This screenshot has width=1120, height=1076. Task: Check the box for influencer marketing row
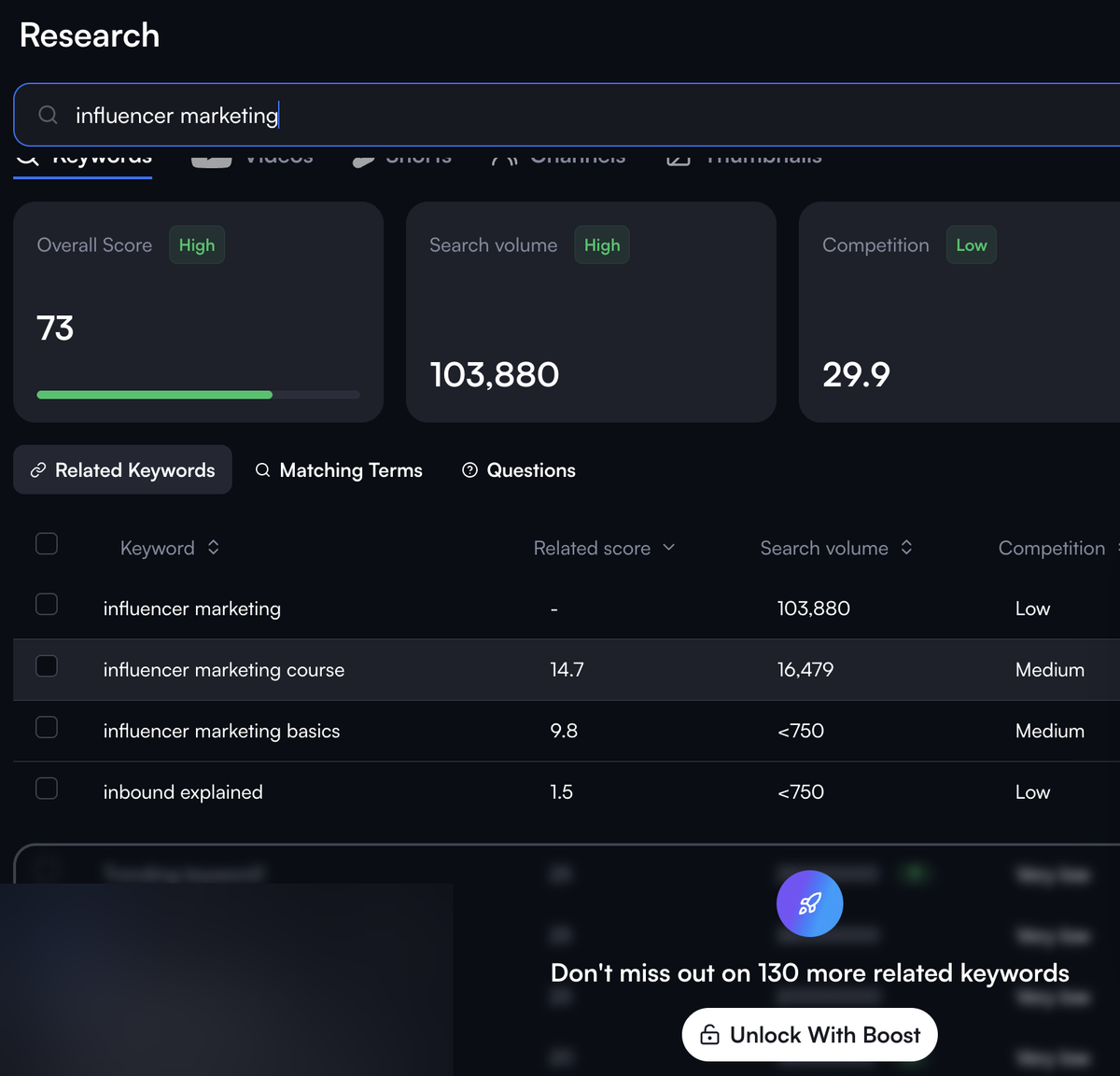47,604
